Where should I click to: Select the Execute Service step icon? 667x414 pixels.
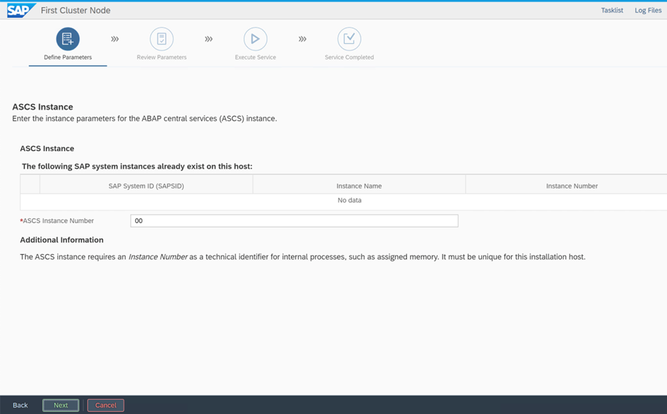click(255, 39)
